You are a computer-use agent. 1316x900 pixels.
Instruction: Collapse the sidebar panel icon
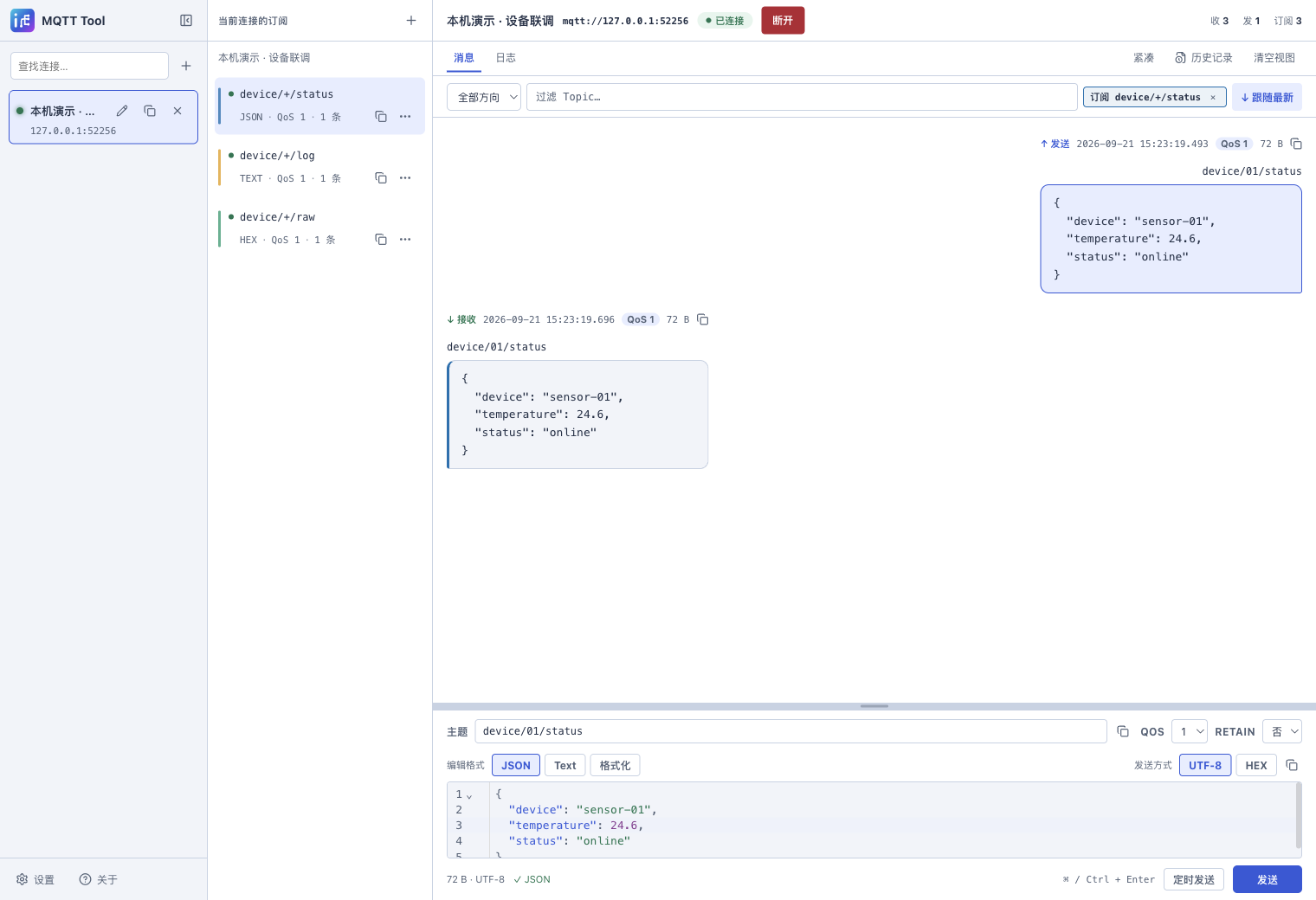(x=186, y=21)
